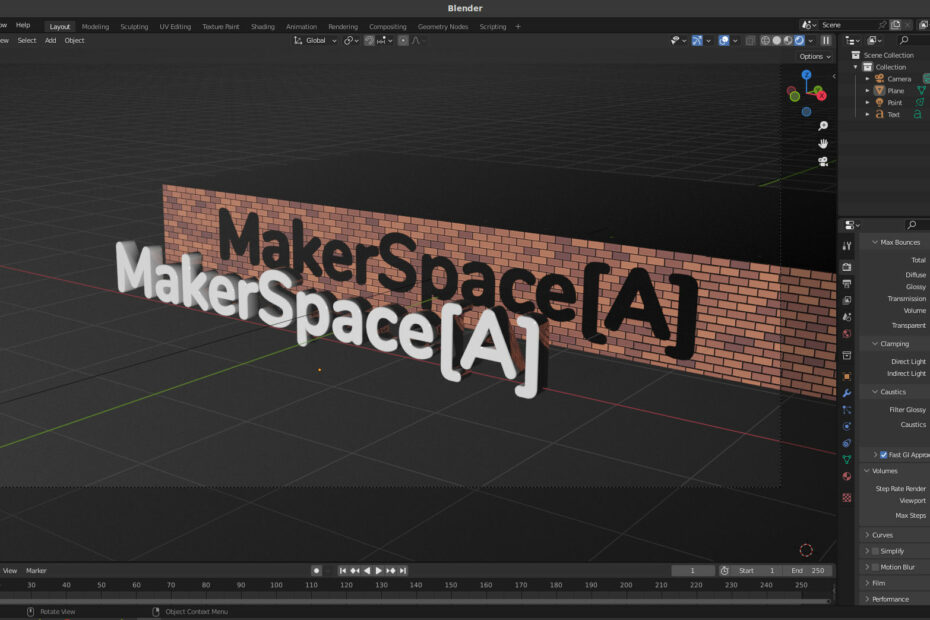Viewport: 930px width, 620px height.
Task: Open the Modifier properties wrench tab
Action: point(847,393)
